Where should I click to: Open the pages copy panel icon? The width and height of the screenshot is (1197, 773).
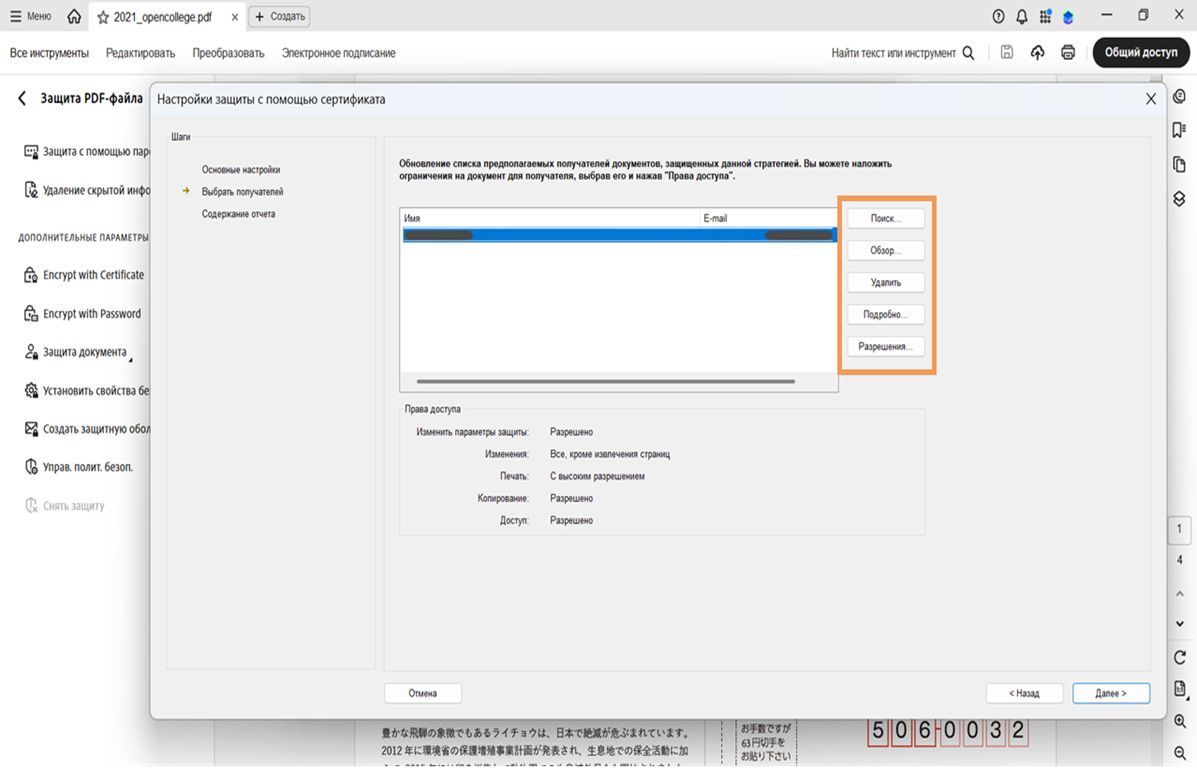[x=1179, y=165]
